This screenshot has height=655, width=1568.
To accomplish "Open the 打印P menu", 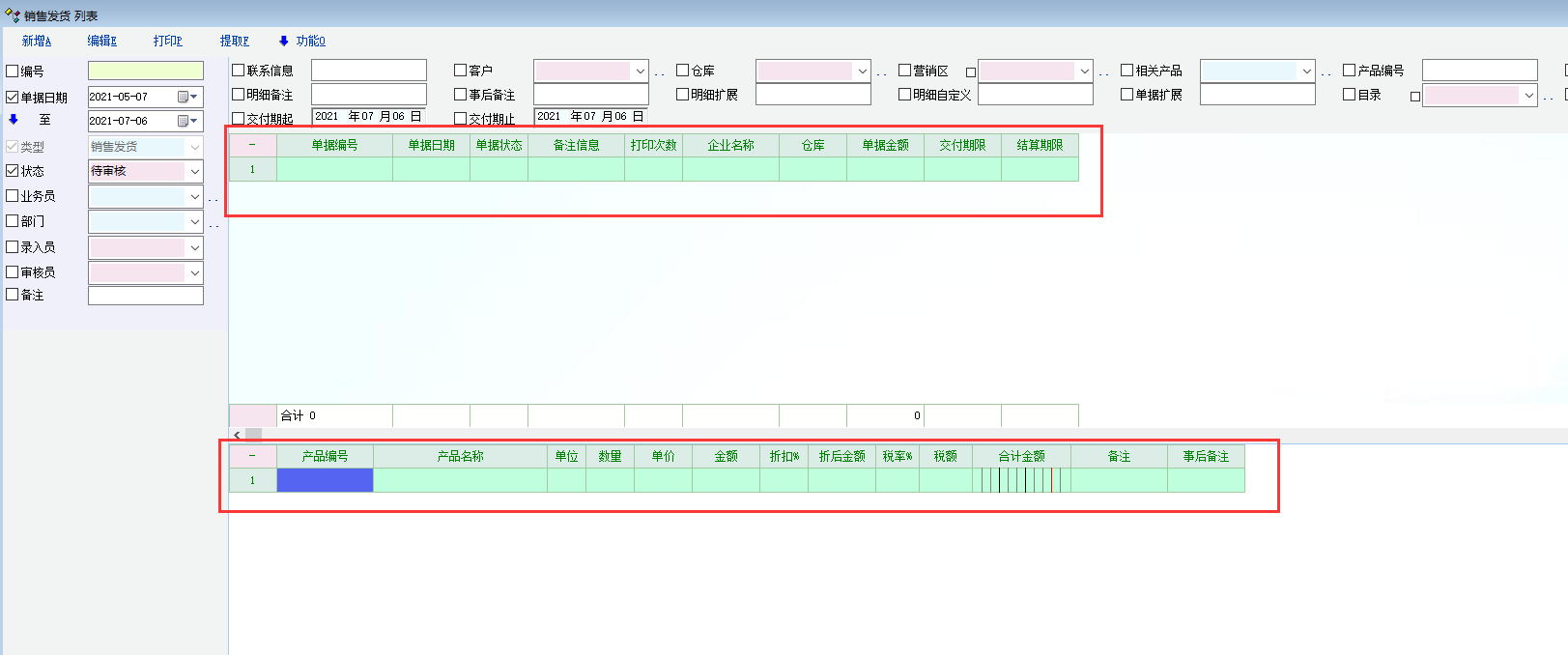I will pyautogui.click(x=167, y=41).
